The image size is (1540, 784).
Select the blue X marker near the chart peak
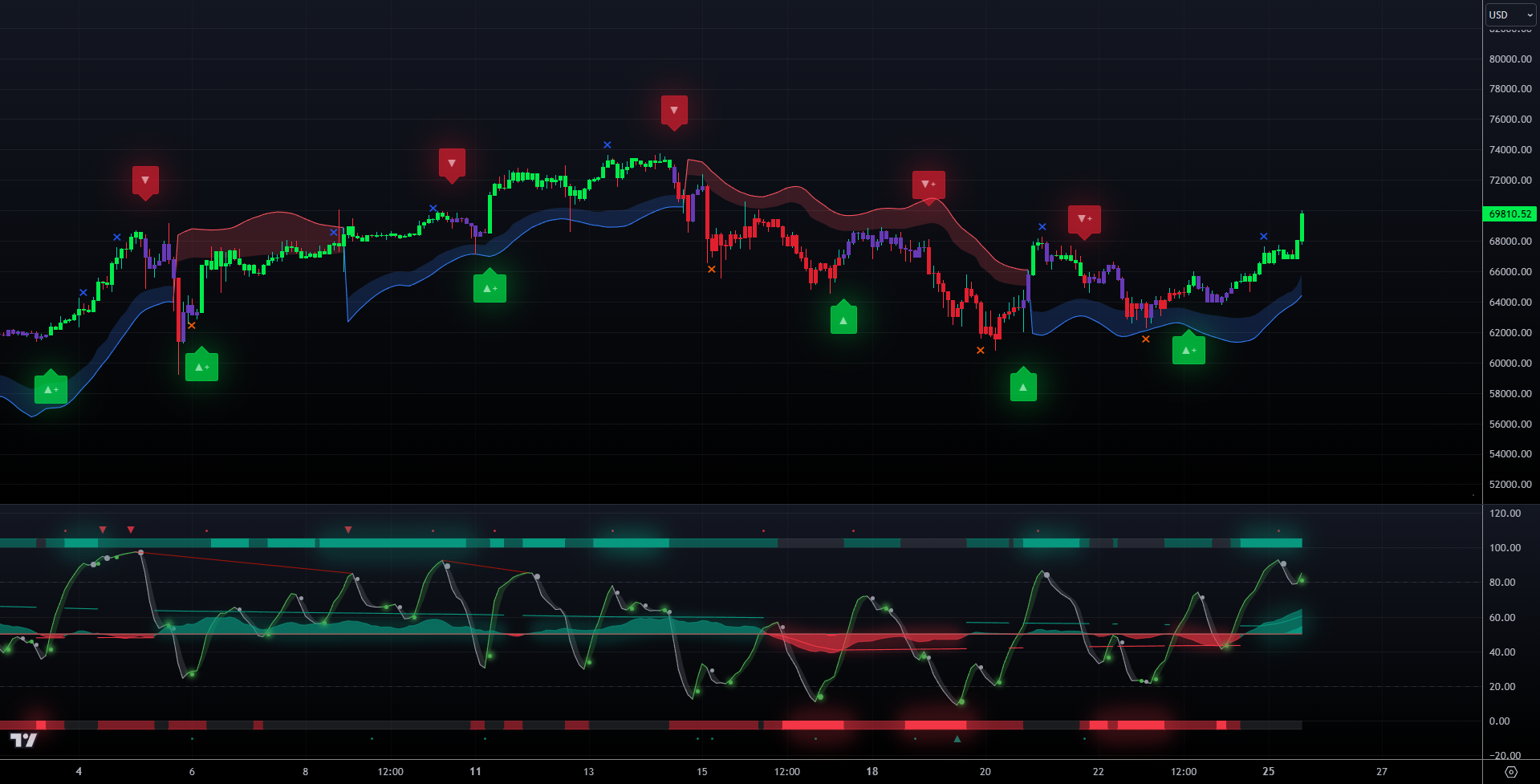(x=607, y=145)
